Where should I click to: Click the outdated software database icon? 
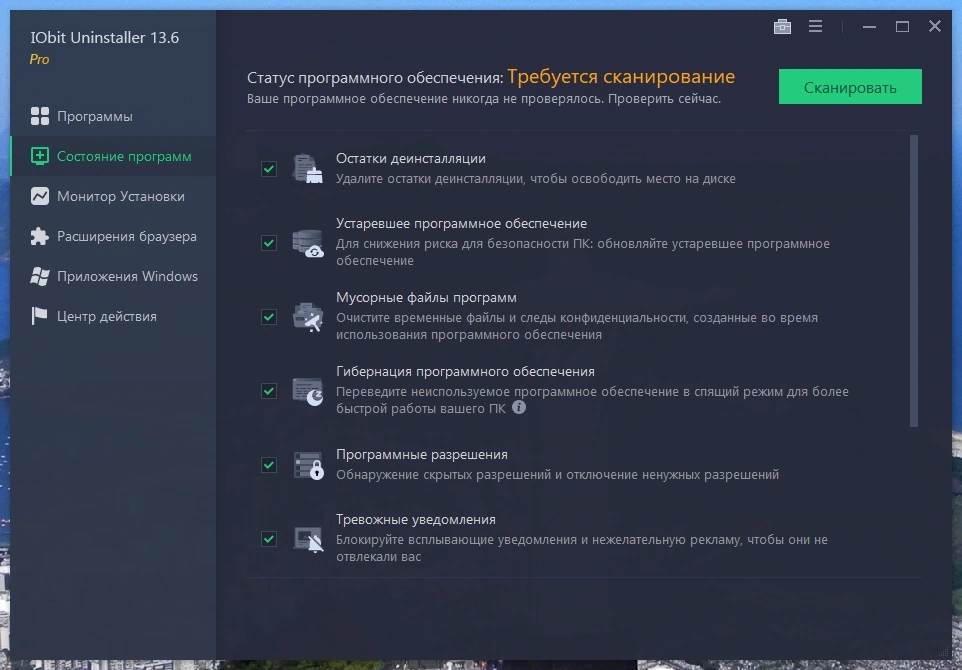(x=308, y=243)
